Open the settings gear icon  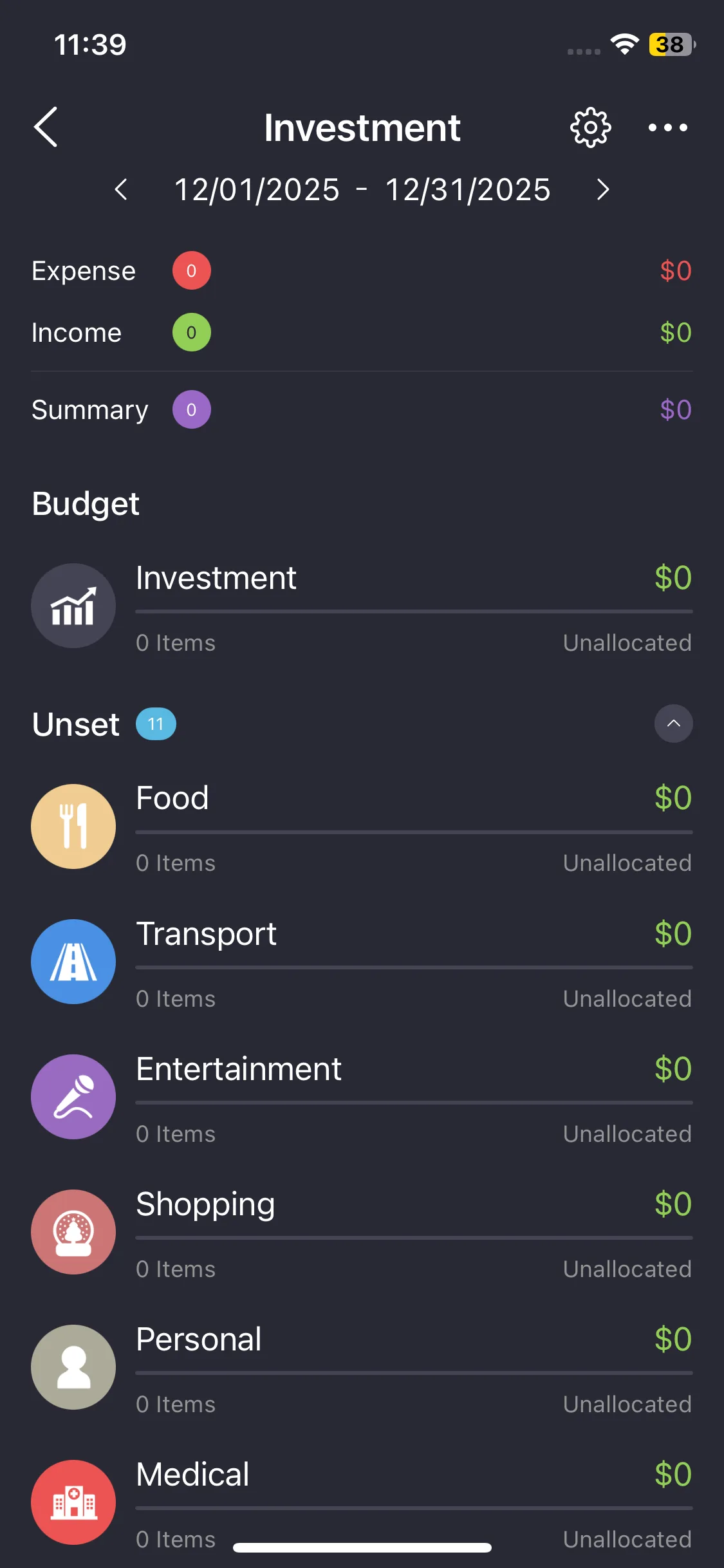[590, 127]
